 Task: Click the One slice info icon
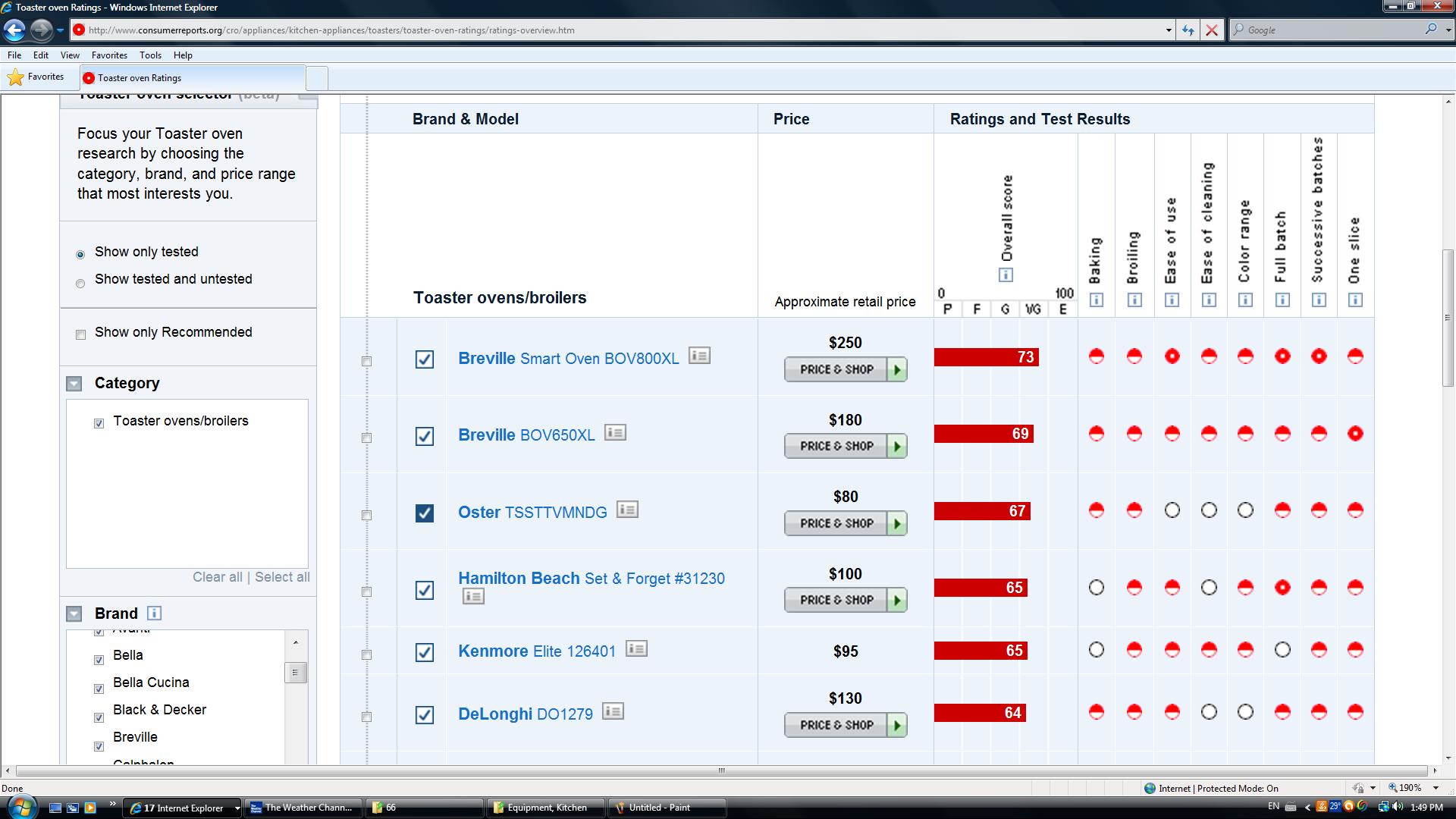tap(1355, 300)
